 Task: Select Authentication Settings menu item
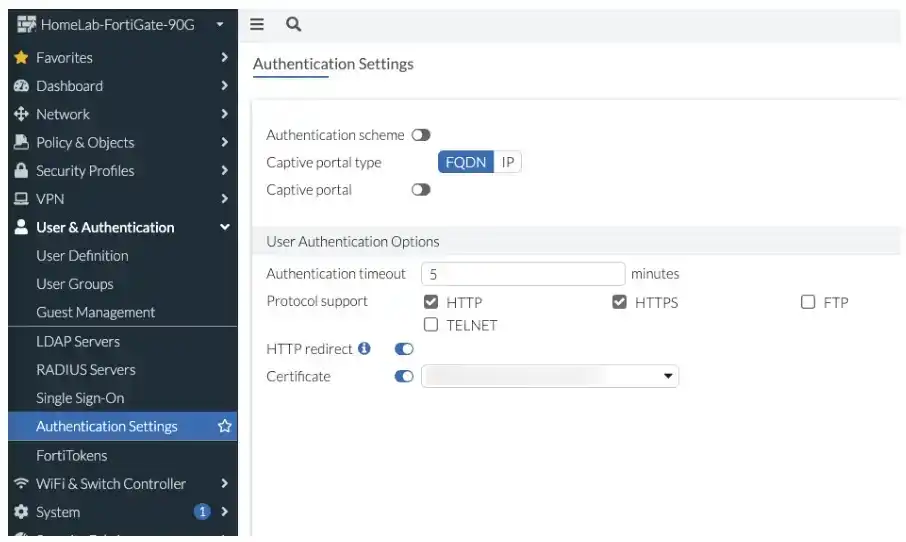122,426
